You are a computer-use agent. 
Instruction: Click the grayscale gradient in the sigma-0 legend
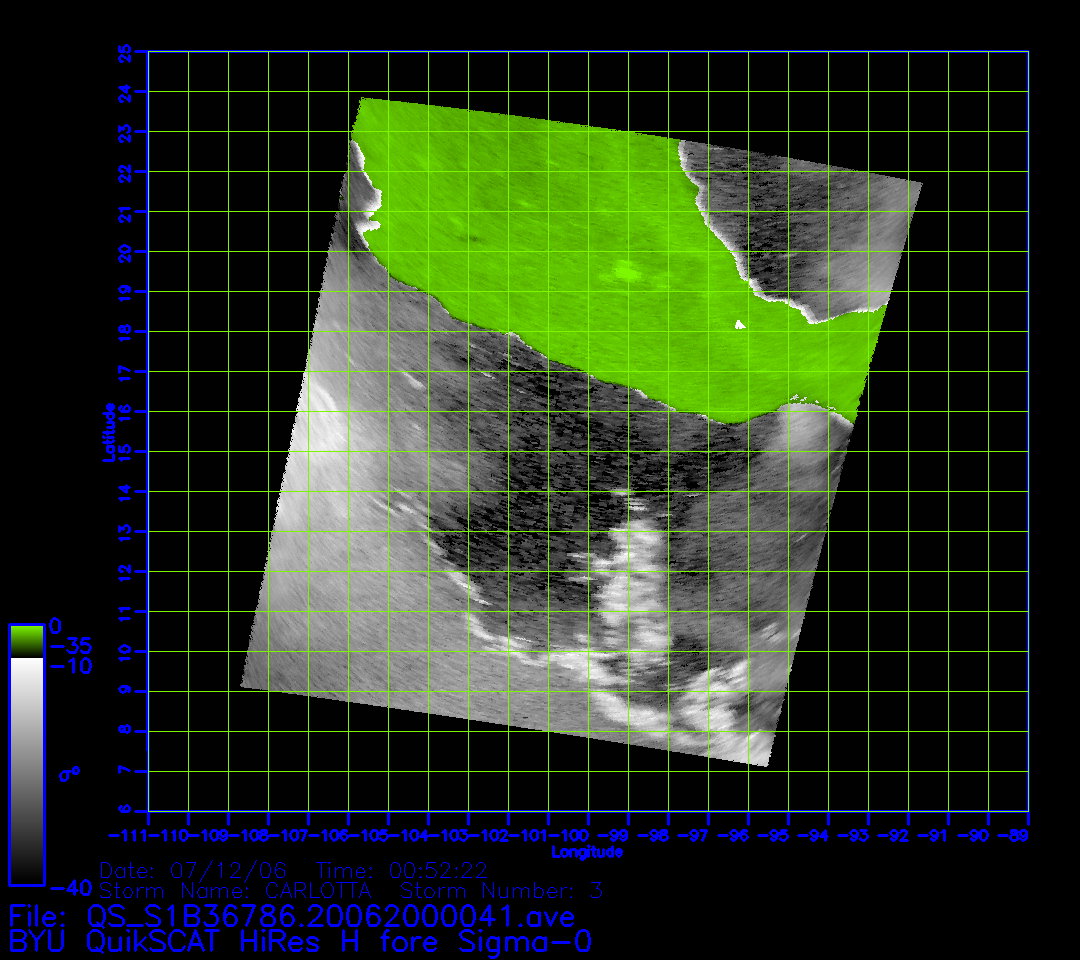26,770
